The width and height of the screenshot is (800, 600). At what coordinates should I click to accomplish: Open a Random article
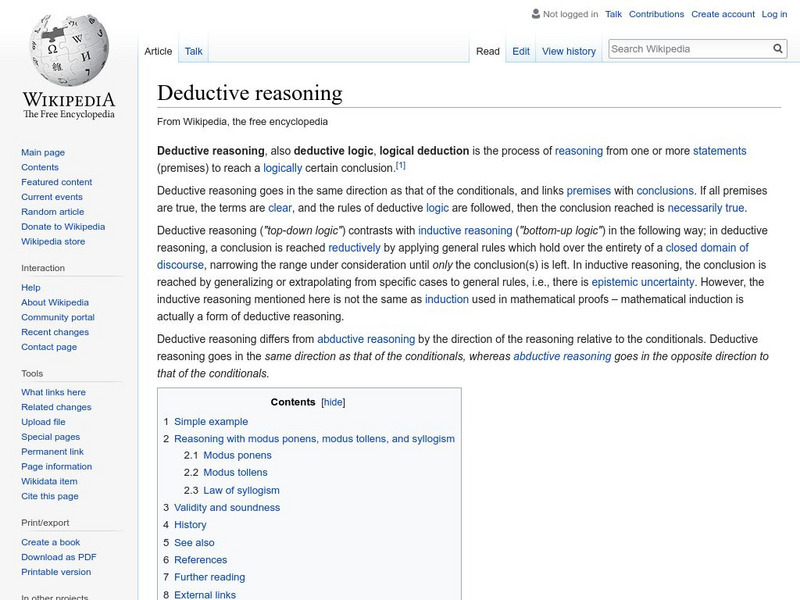click(53, 211)
